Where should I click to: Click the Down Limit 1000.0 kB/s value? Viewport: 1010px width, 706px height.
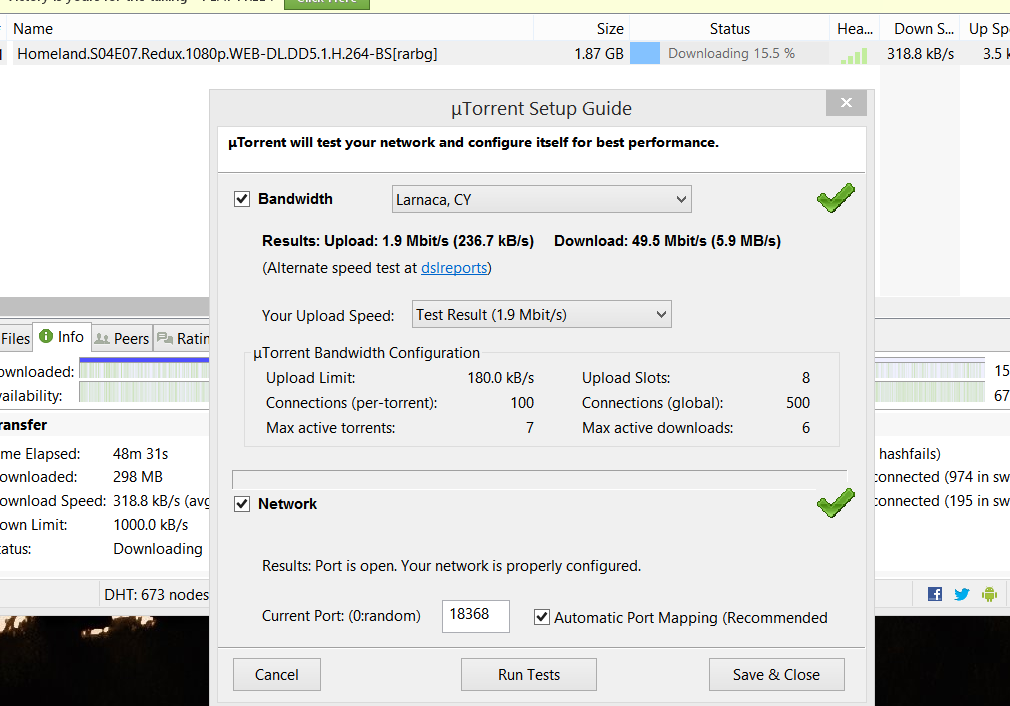coord(151,525)
